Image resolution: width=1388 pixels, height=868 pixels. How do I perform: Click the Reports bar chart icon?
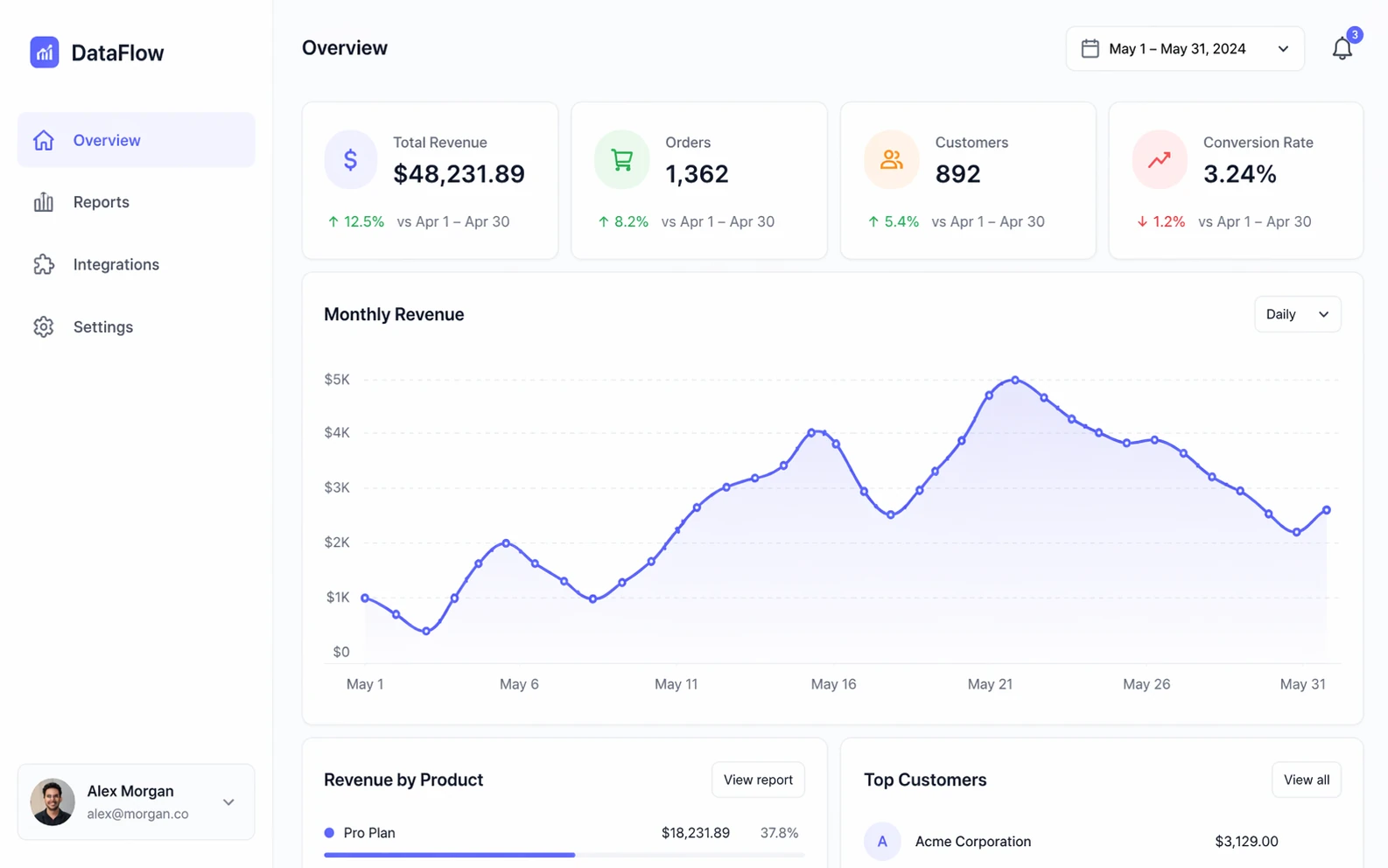[44, 202]
